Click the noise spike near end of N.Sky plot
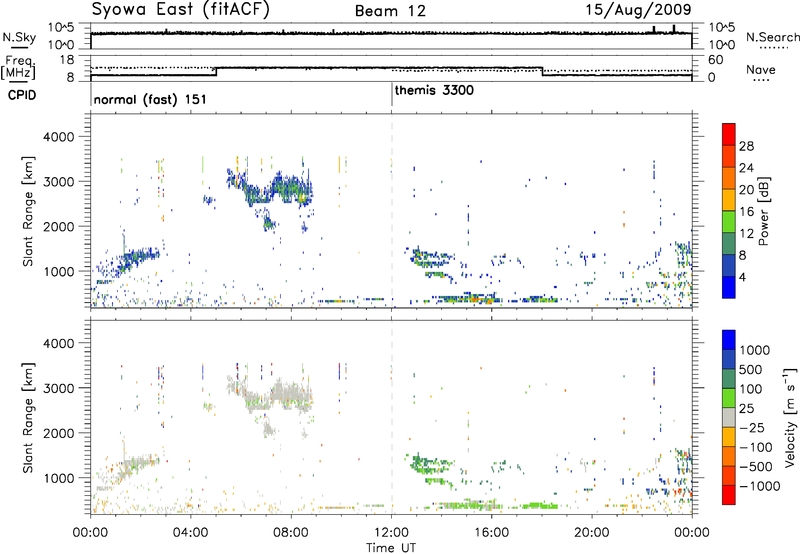Screen dimensions: 800x554 click(x=673, y=29)
